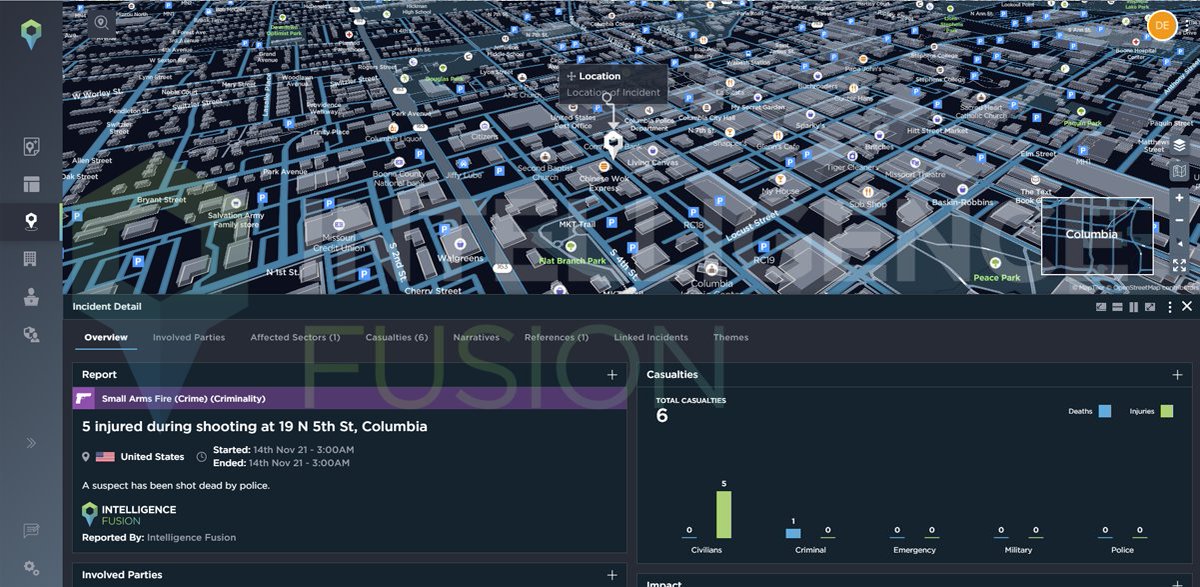Click the total casualties value 6
Image resolution: width=1200 pixels, height=587 pixels.
(662, 415)
